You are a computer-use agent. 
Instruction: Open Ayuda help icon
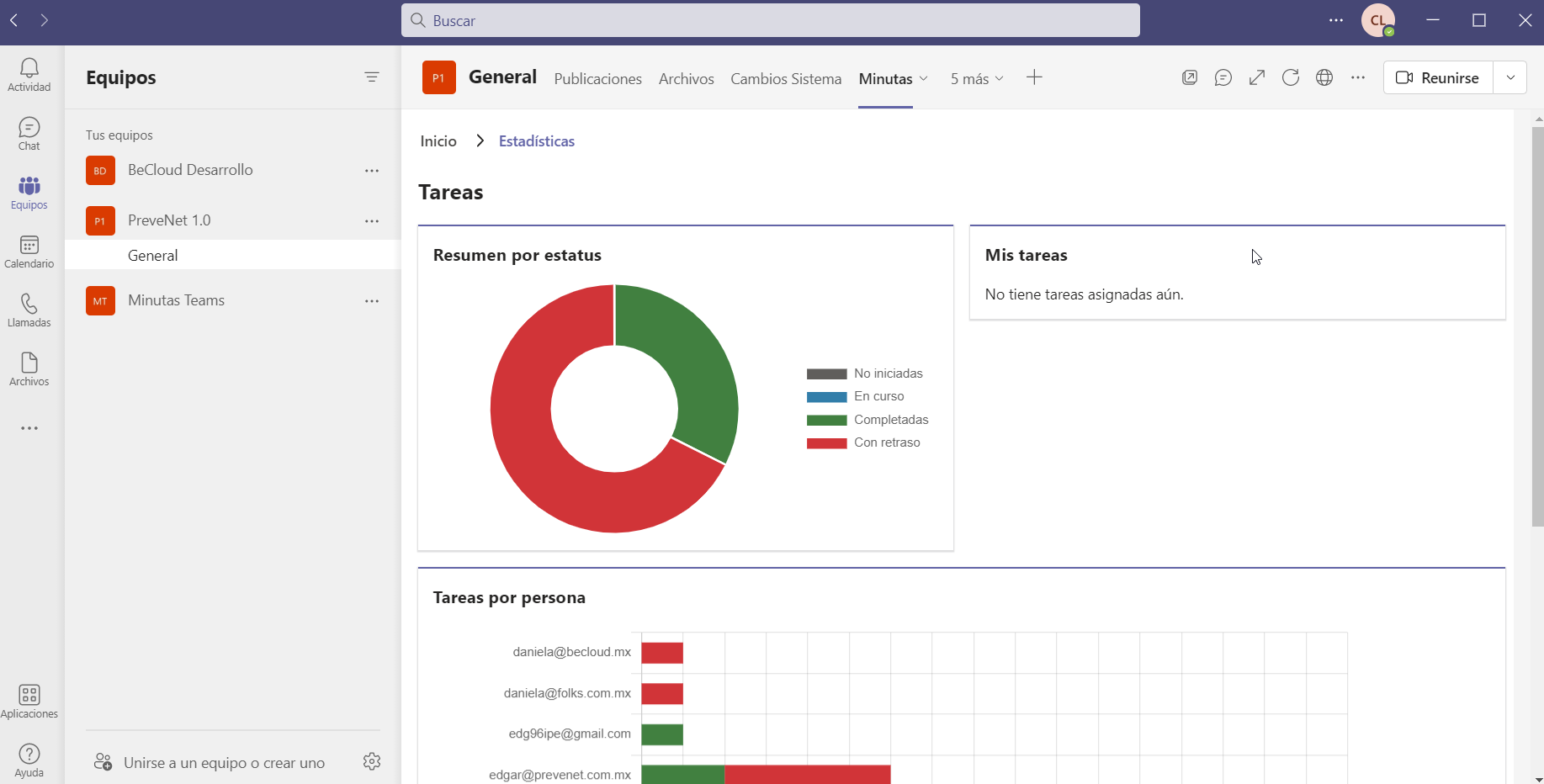click(29, 760)
